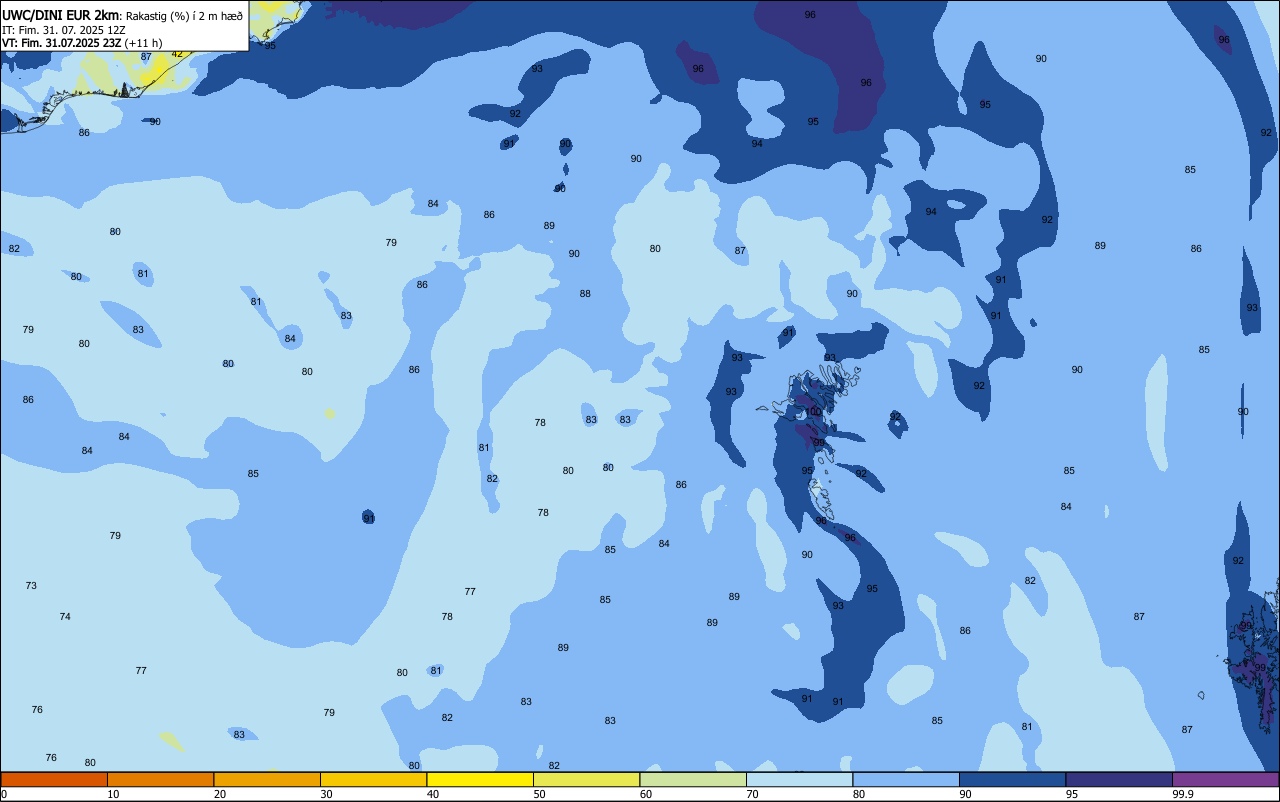The width and height of the screenshot is (1280, 802).
Task: Click the 'IT: Fim. 31. 07. 2025 12Z' line
Action: click(x=64, y=30)
